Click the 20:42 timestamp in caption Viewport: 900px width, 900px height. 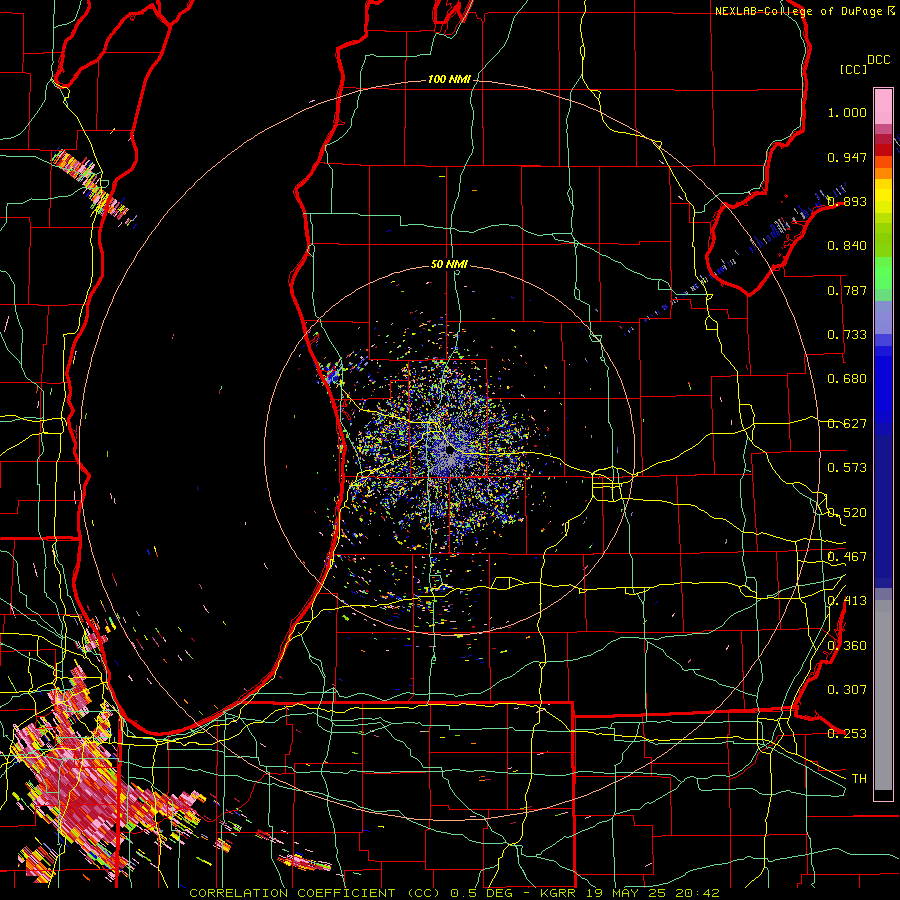tap(697, 893)
